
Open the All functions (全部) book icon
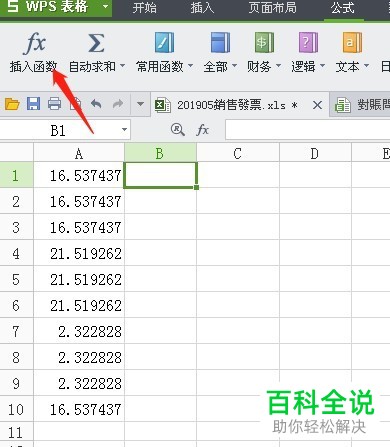[220, 42]
